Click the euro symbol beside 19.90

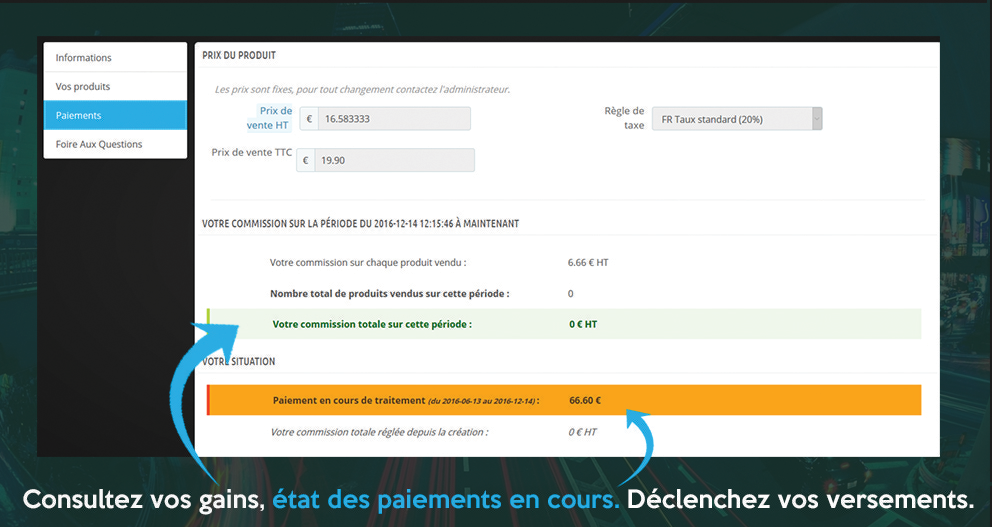[306, 160]
